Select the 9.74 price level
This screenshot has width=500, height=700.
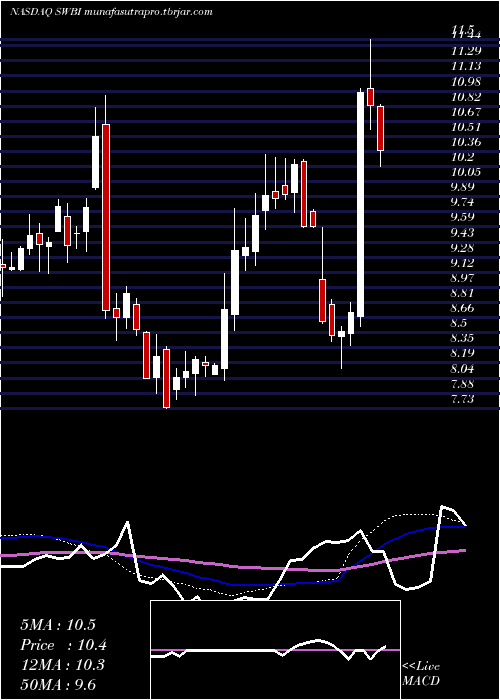(462, 203)
